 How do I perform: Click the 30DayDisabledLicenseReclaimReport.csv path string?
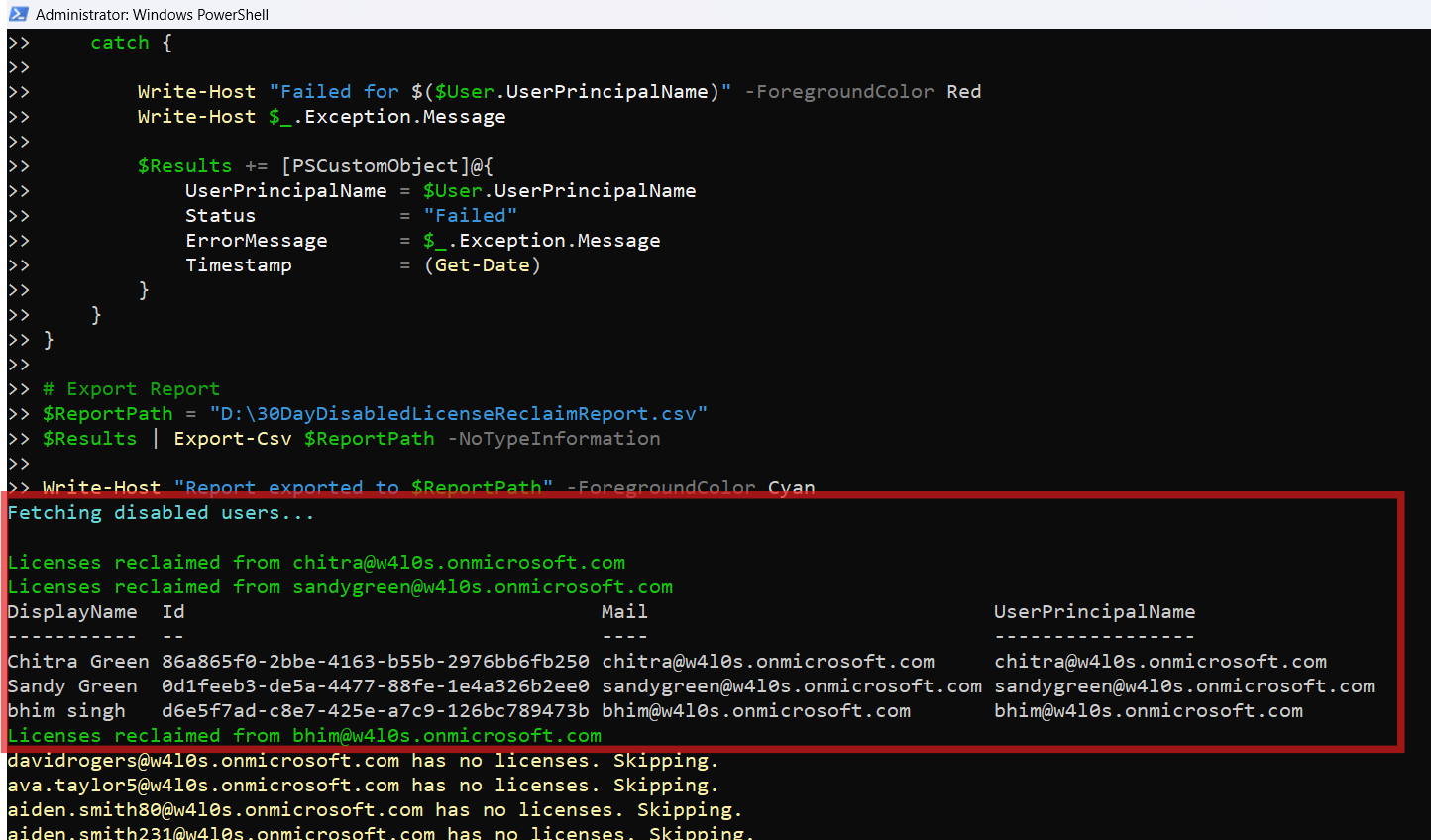tap(458, 414)
